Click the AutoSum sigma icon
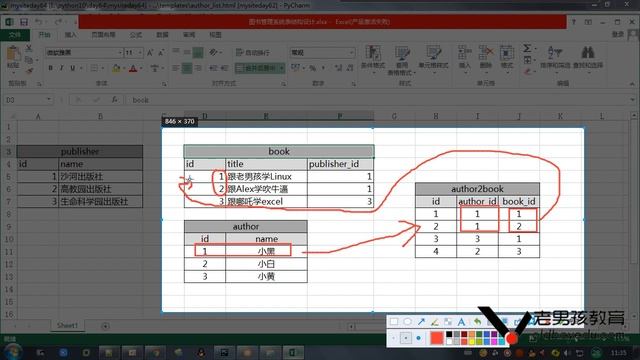 [x=527, y=49]
